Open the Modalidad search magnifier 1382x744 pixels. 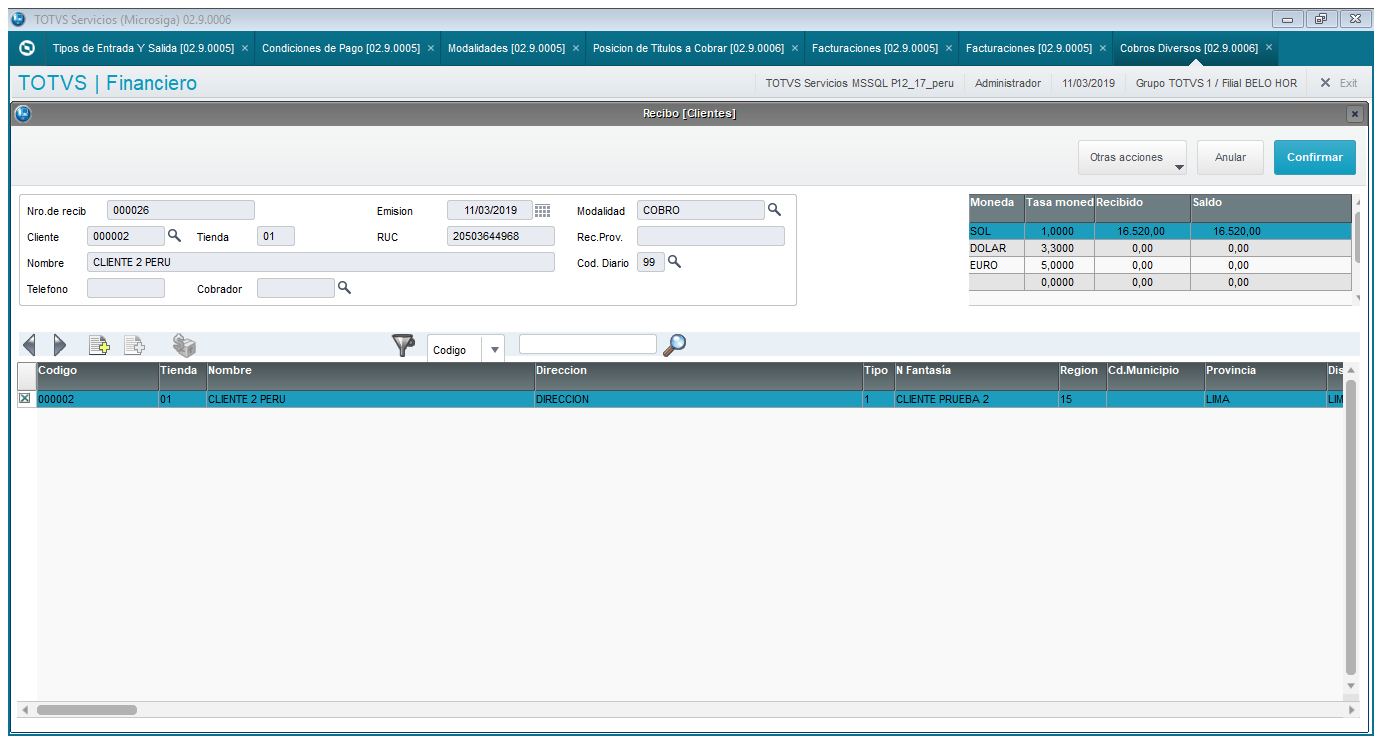click(x=774, y=210)
